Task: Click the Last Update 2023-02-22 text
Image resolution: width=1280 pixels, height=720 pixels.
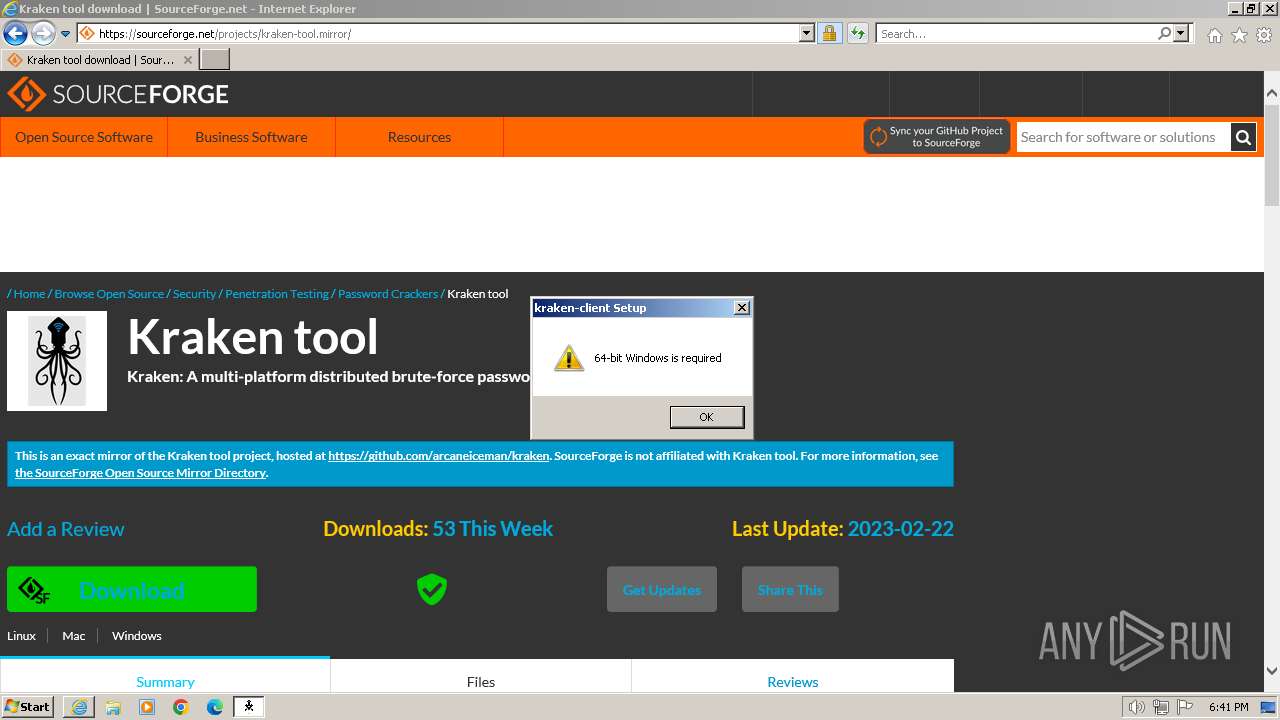Action: coord(843,529)
